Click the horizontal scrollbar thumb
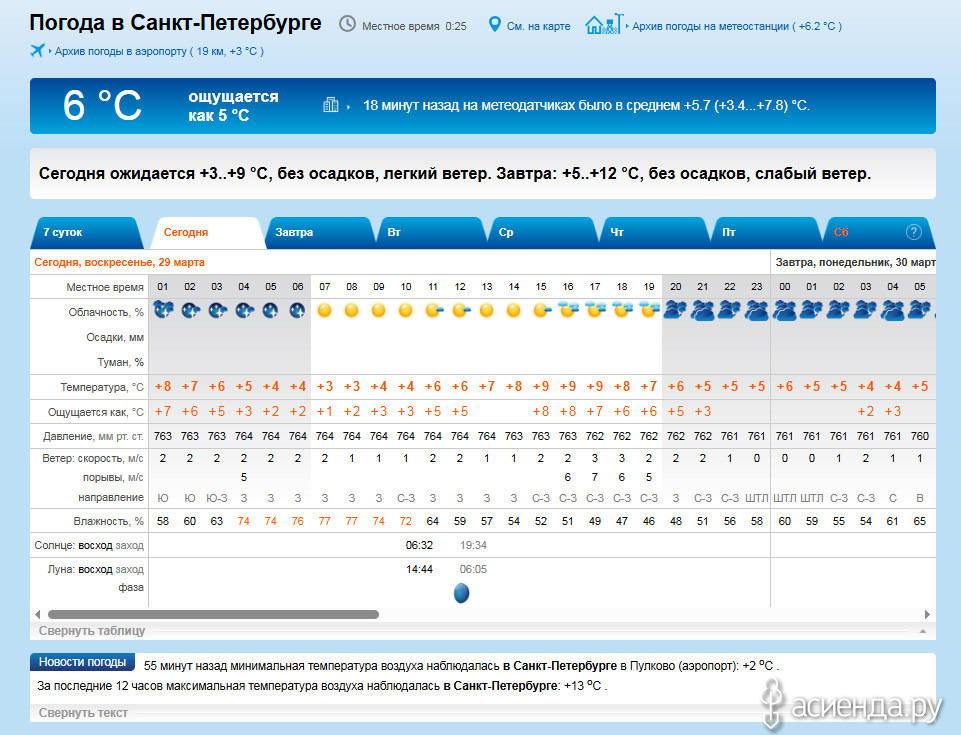This screenshot has height=735, width=961. (x=213, y=614)
